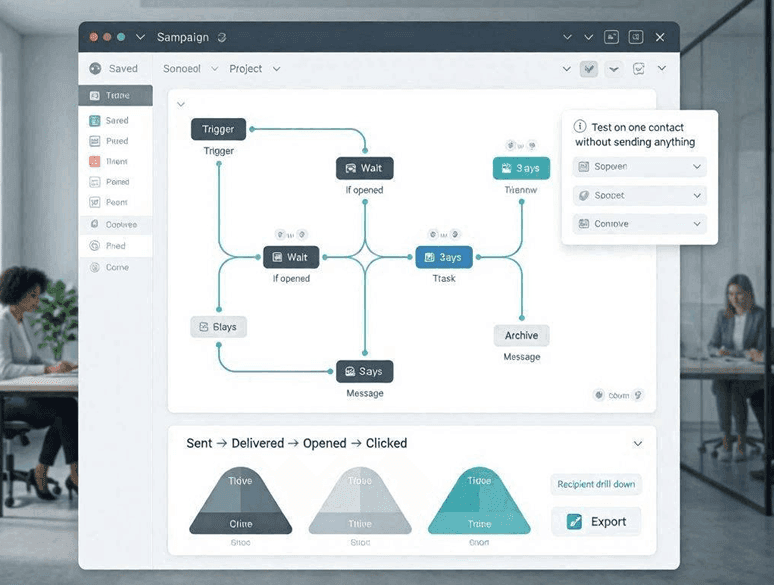Click the Peont sidebar icon
Screen dimensions: 774x585
(95, 202)
